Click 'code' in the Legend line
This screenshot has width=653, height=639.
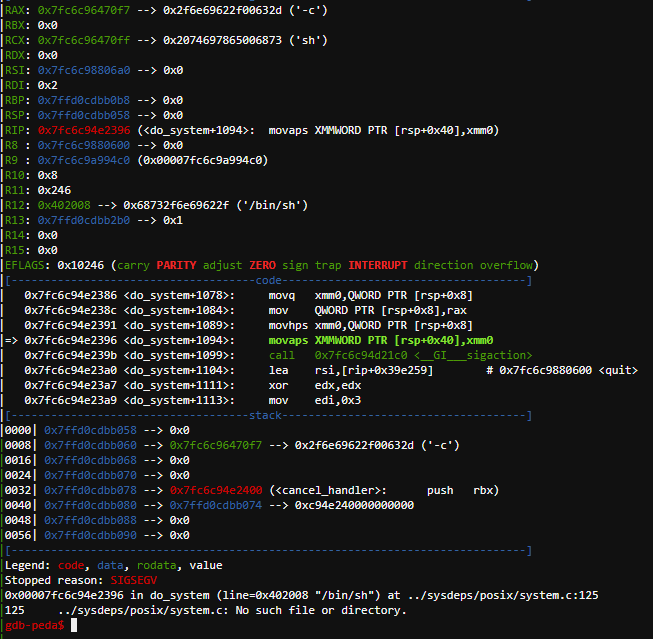(x=71, y=565)
